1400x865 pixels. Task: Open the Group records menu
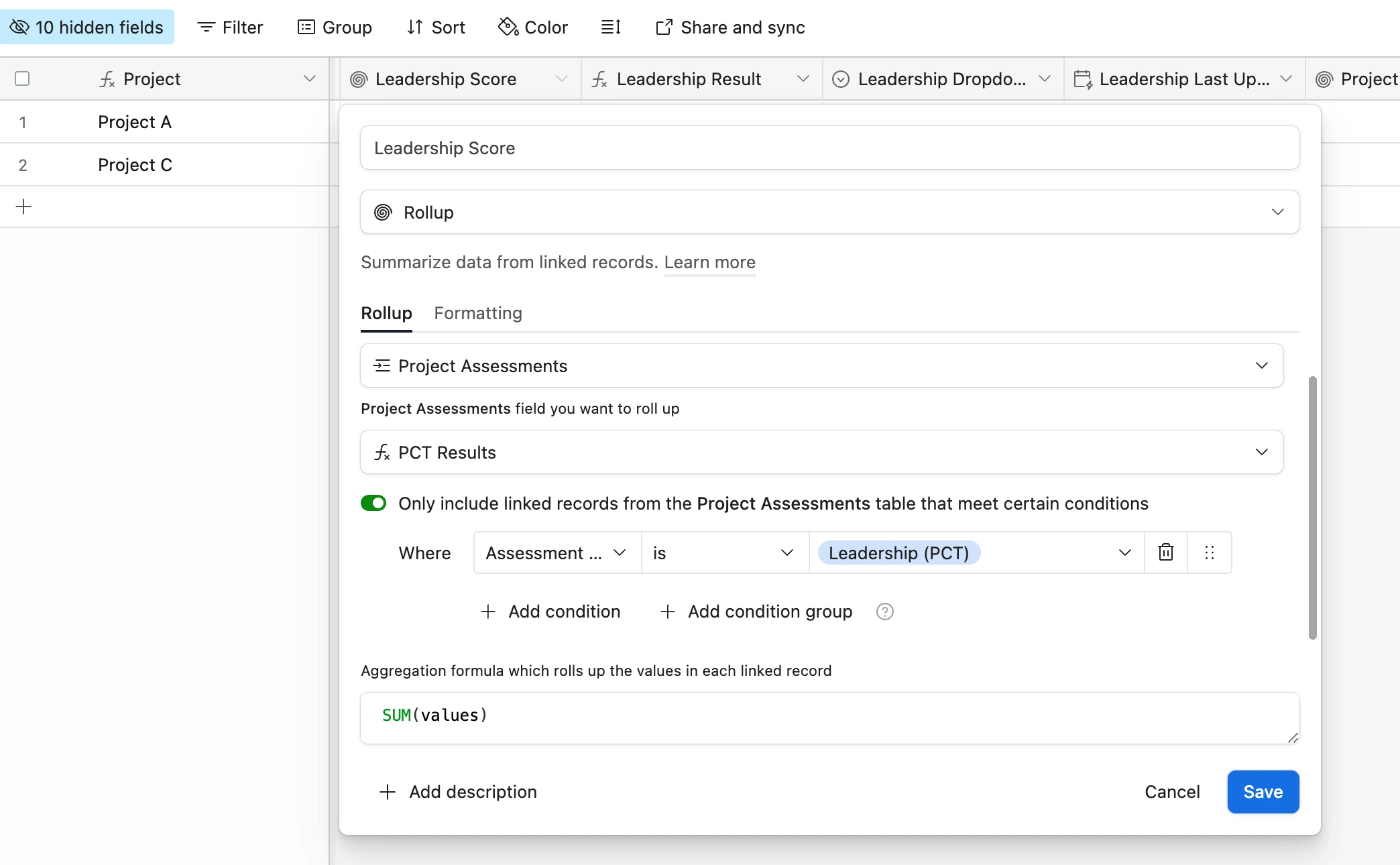coord(335,27)
